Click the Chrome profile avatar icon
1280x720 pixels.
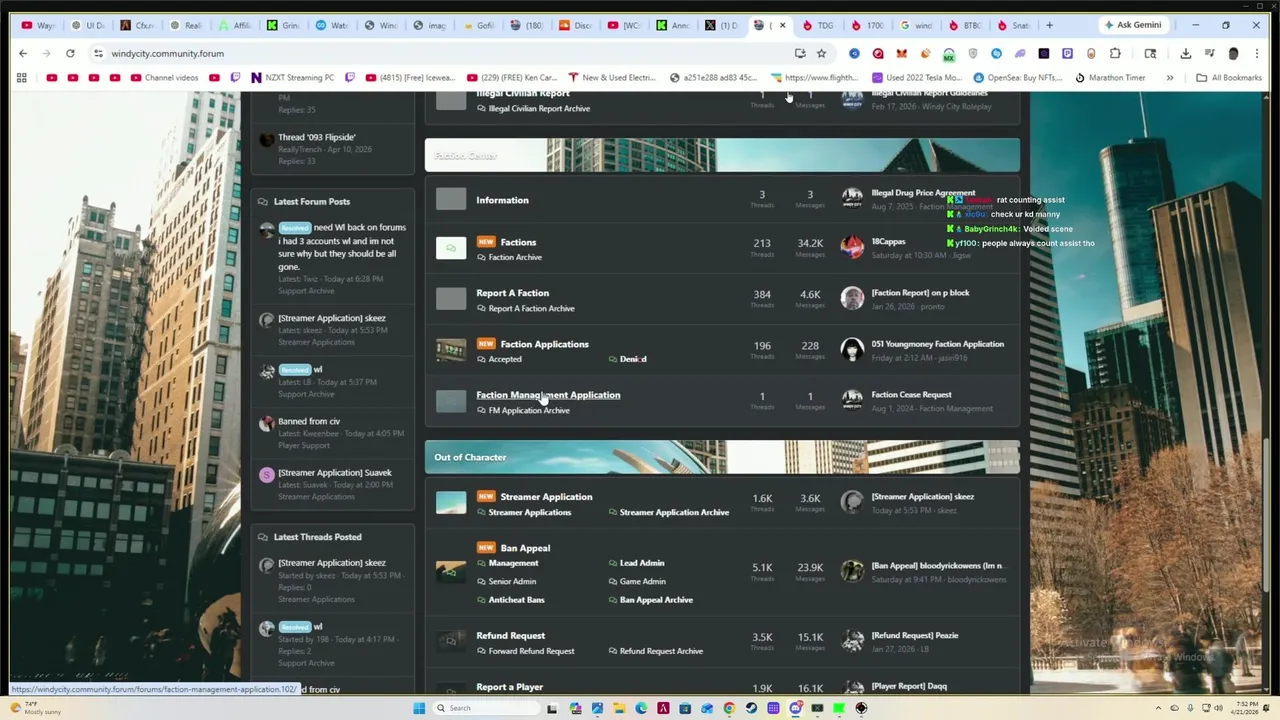pos(1233,53)
